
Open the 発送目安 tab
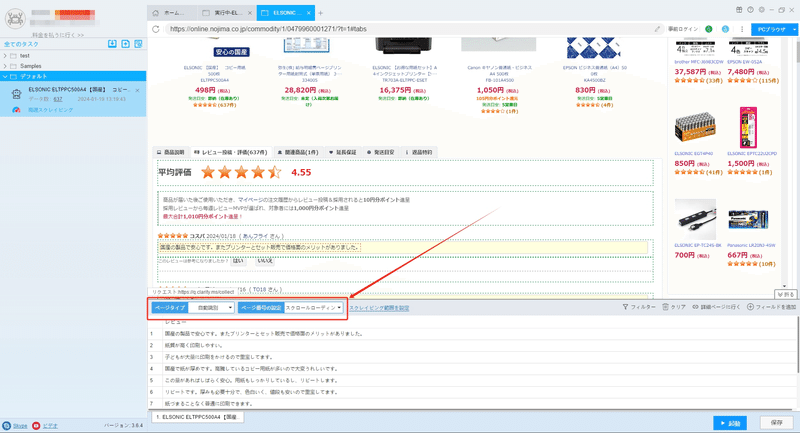380,152
